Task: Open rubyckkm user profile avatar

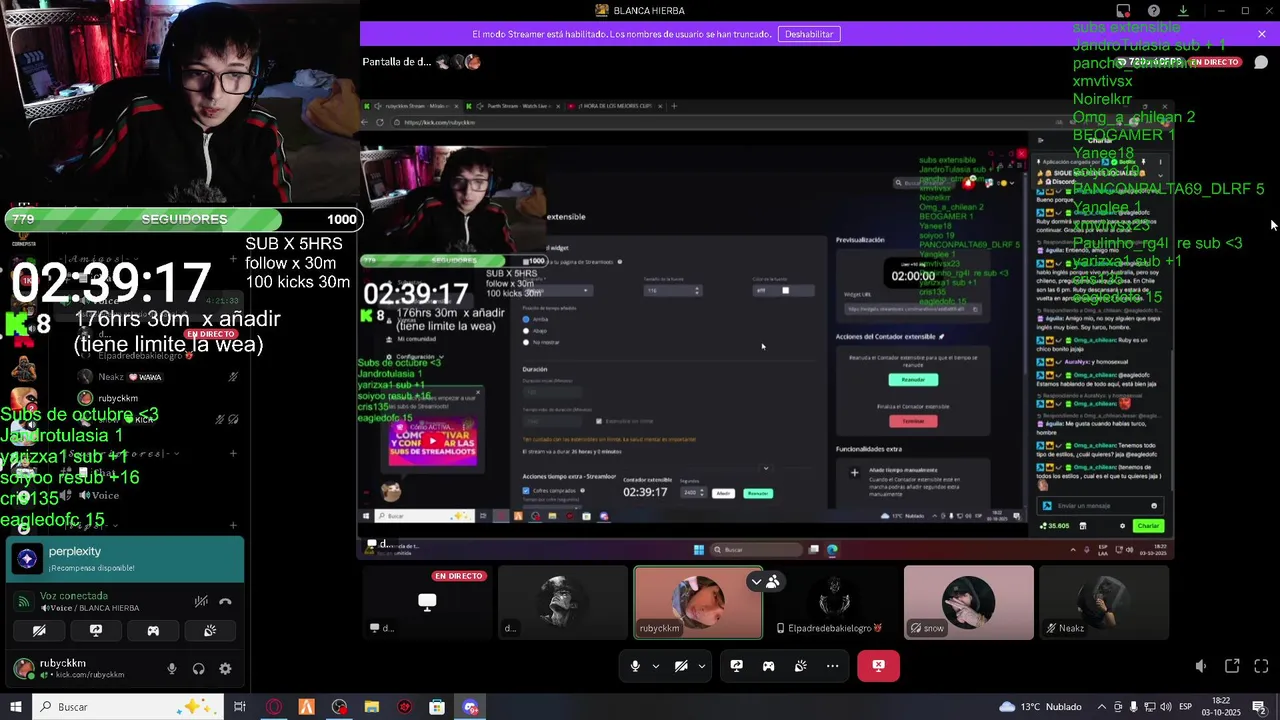Action: click(x=23, y=668)
